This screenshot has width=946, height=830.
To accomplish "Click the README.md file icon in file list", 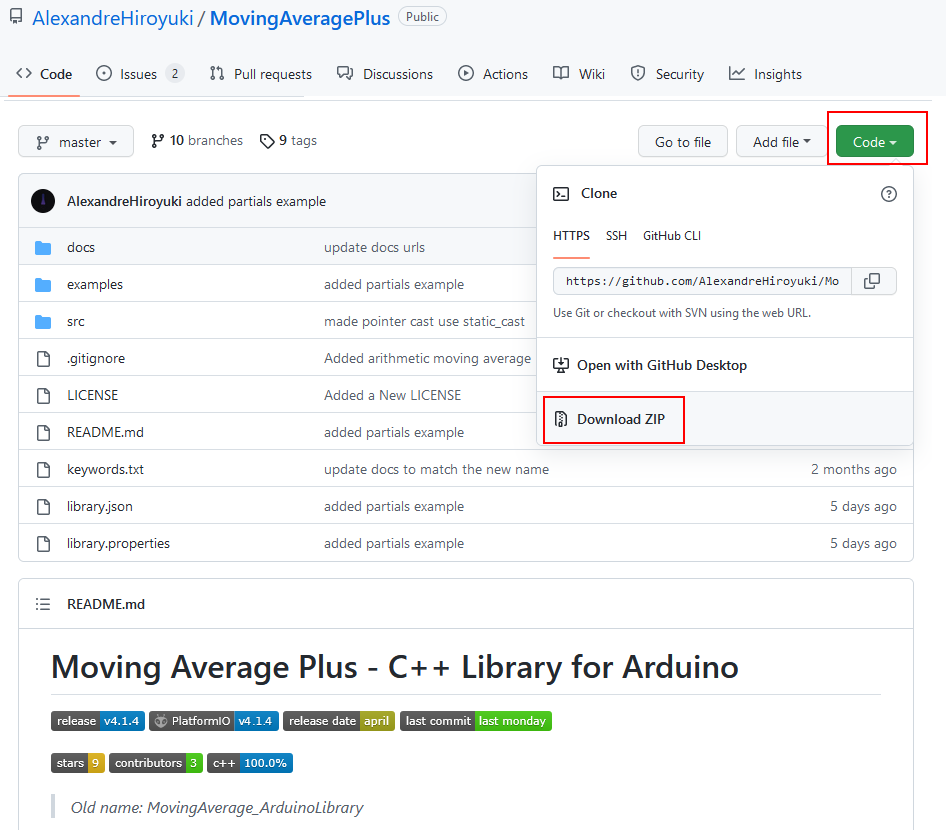I will tap(43, 432).
